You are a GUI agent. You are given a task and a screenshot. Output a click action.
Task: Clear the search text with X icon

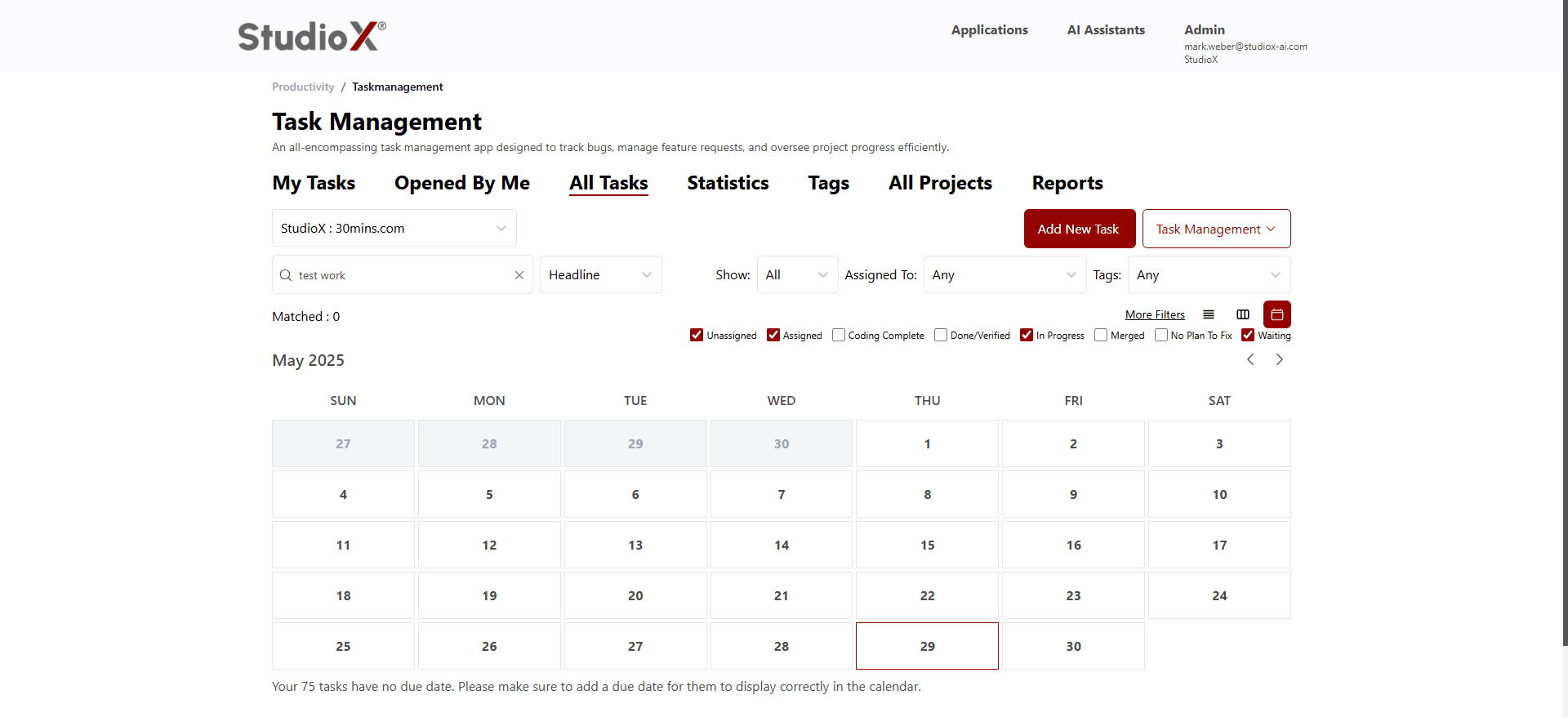[519, 275]
